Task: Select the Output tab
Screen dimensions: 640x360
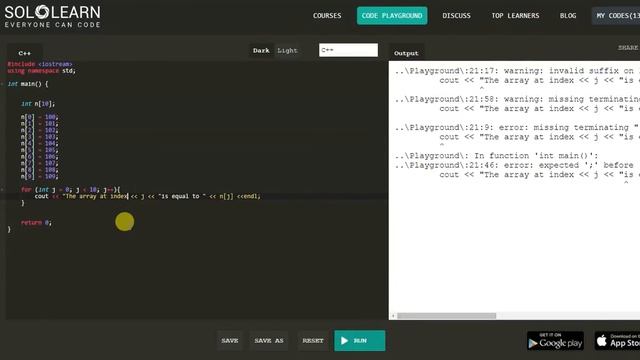Action: [x=406, y=53]
